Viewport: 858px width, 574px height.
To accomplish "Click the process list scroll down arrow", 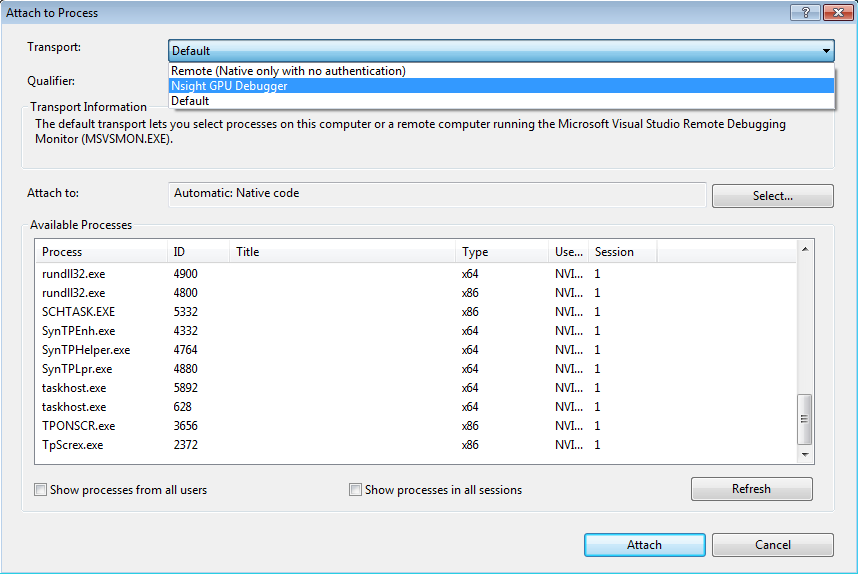I will [x=805, y=454].
